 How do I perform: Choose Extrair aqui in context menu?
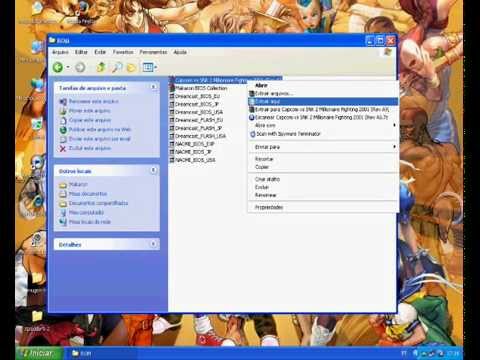pyautogui.click(x=323, y=101)
